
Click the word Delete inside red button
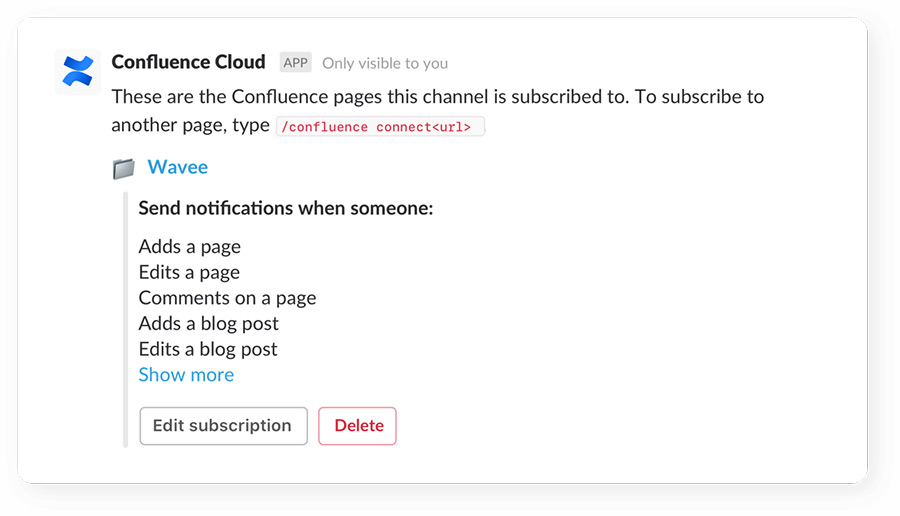(359, 425)
